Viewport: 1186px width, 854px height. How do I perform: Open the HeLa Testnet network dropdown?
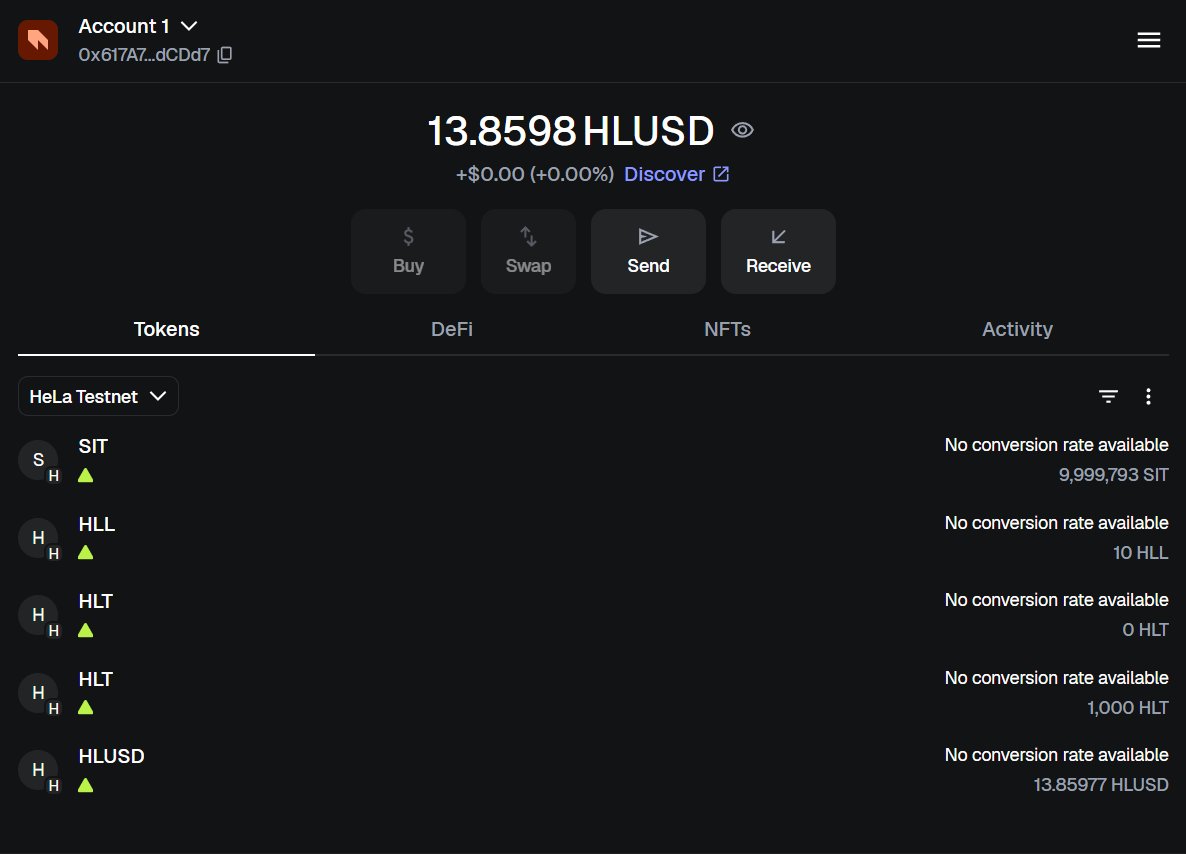98,396
